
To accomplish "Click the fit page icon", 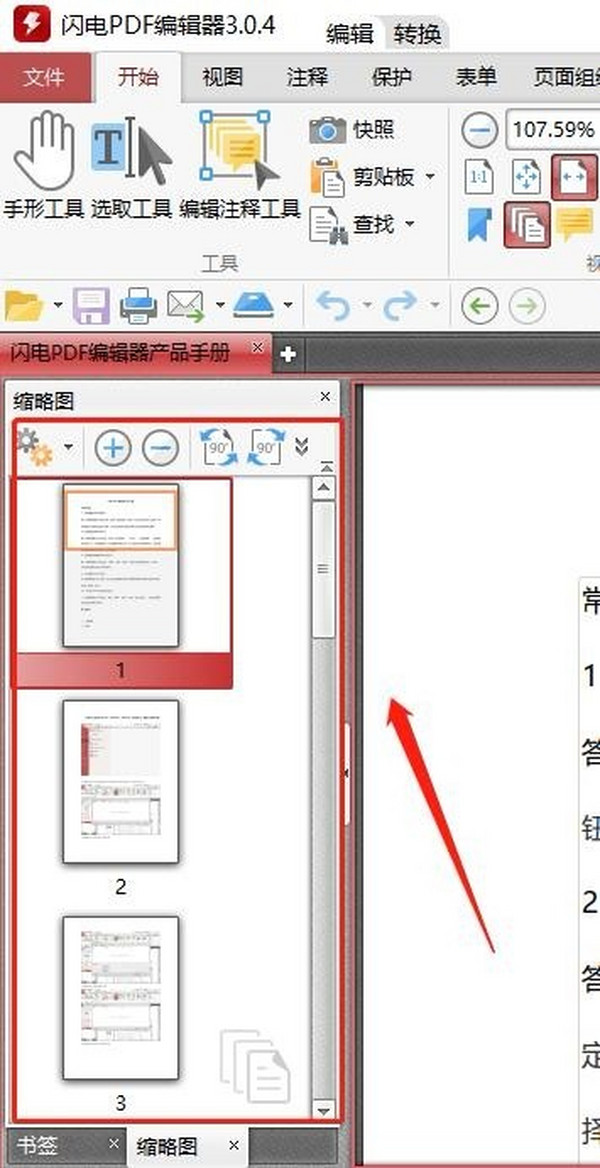I will pyautogui.click(x=527, y=177).
